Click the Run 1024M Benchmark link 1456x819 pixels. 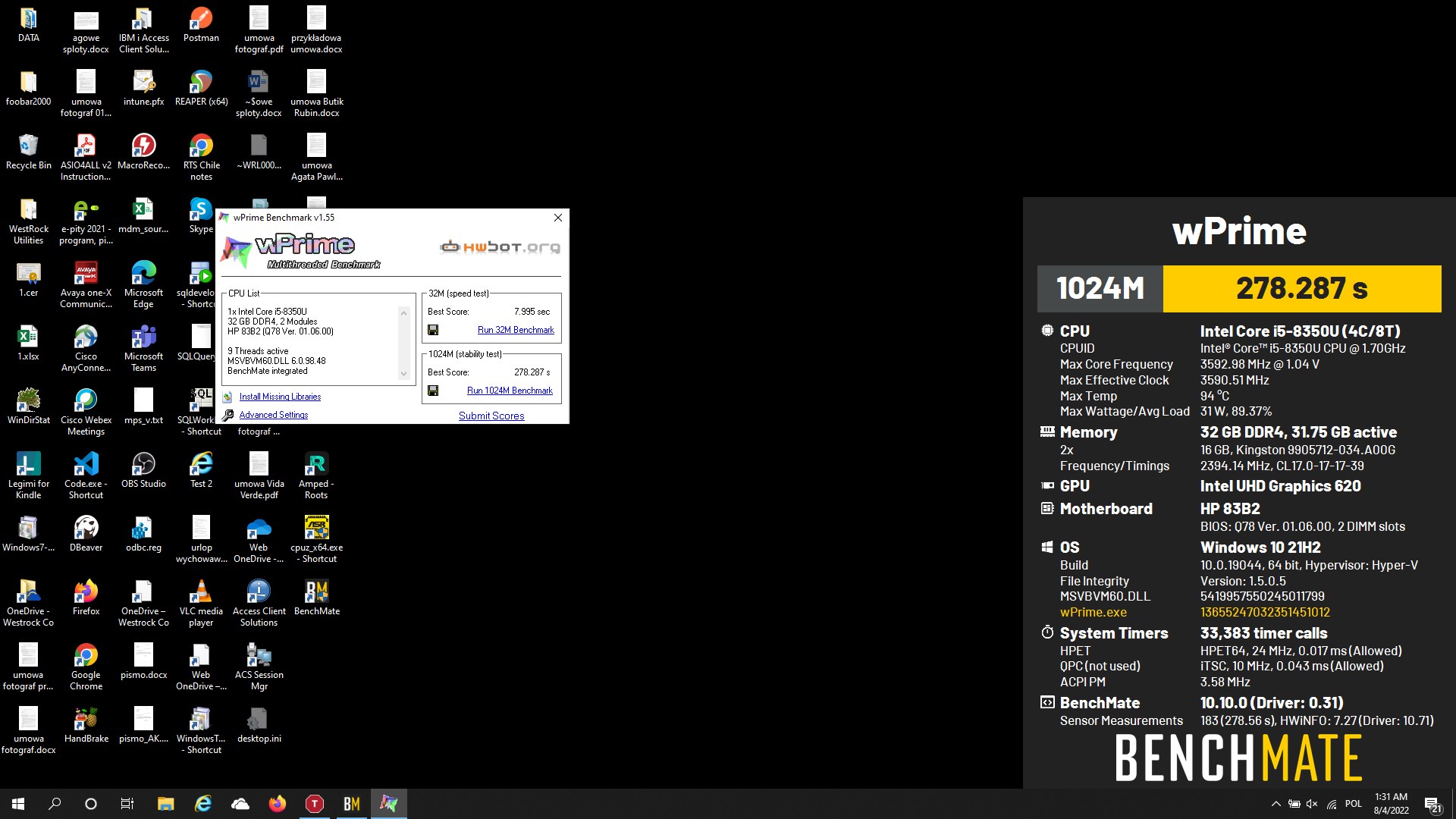point(510,391)
